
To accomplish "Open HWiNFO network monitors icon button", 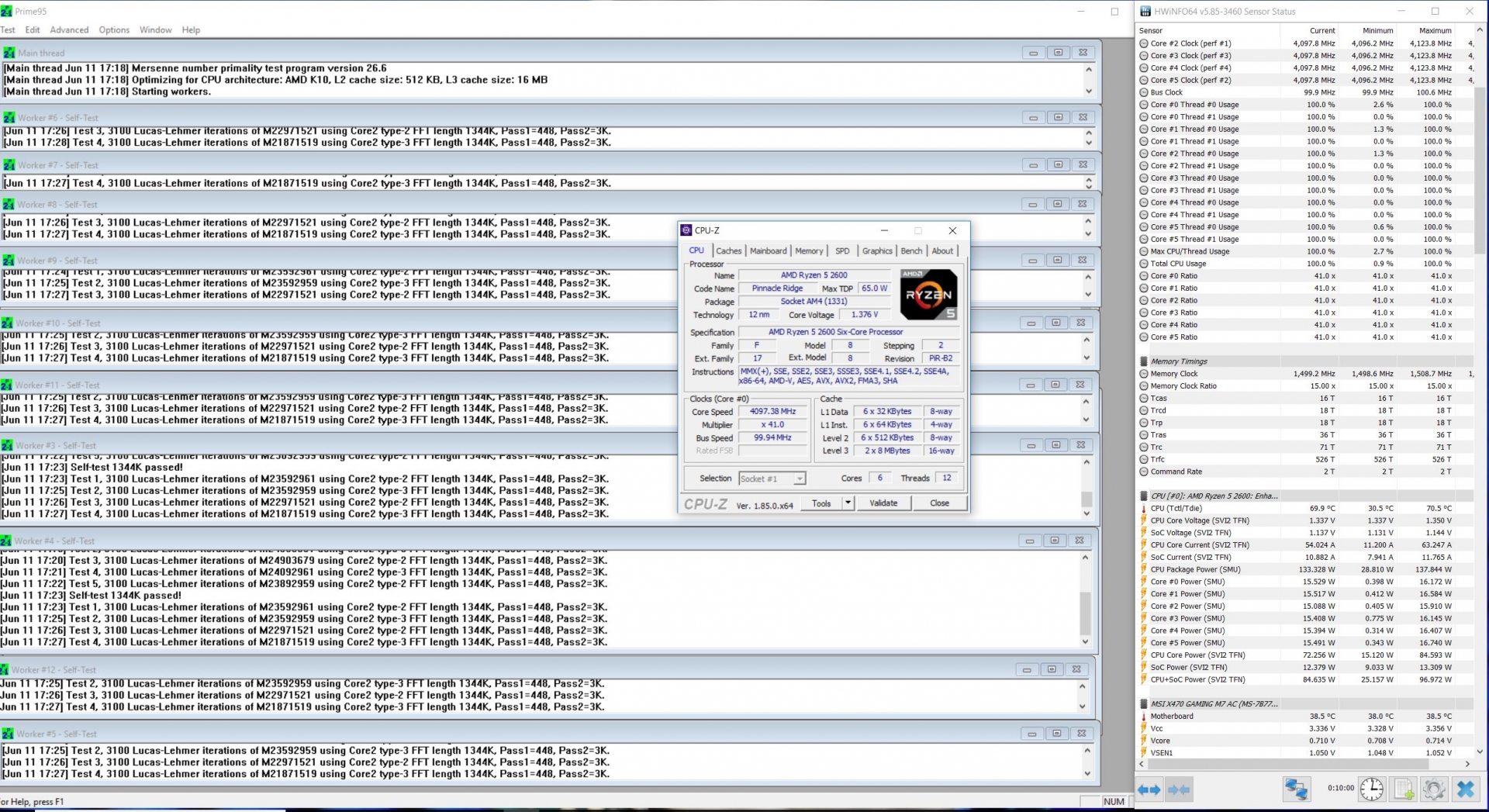I will (x=1296, y=790).
